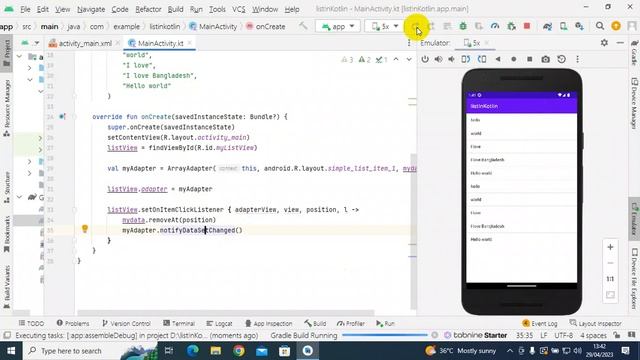Switch to activity_main.xml tab
This screenshot has height=360, width=640.
pos(85,43)
